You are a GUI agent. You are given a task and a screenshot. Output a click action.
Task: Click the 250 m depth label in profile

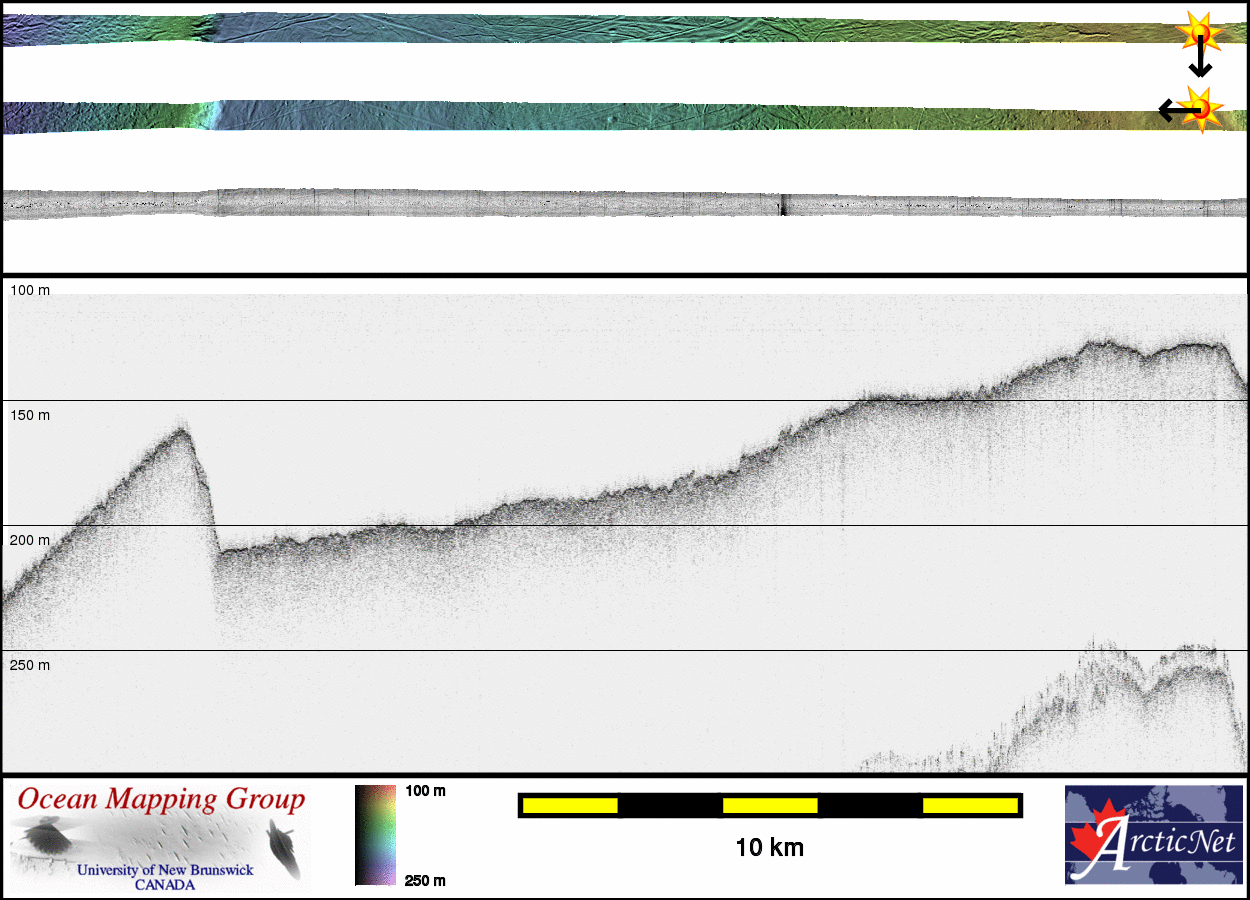click(x=30, y=665)
